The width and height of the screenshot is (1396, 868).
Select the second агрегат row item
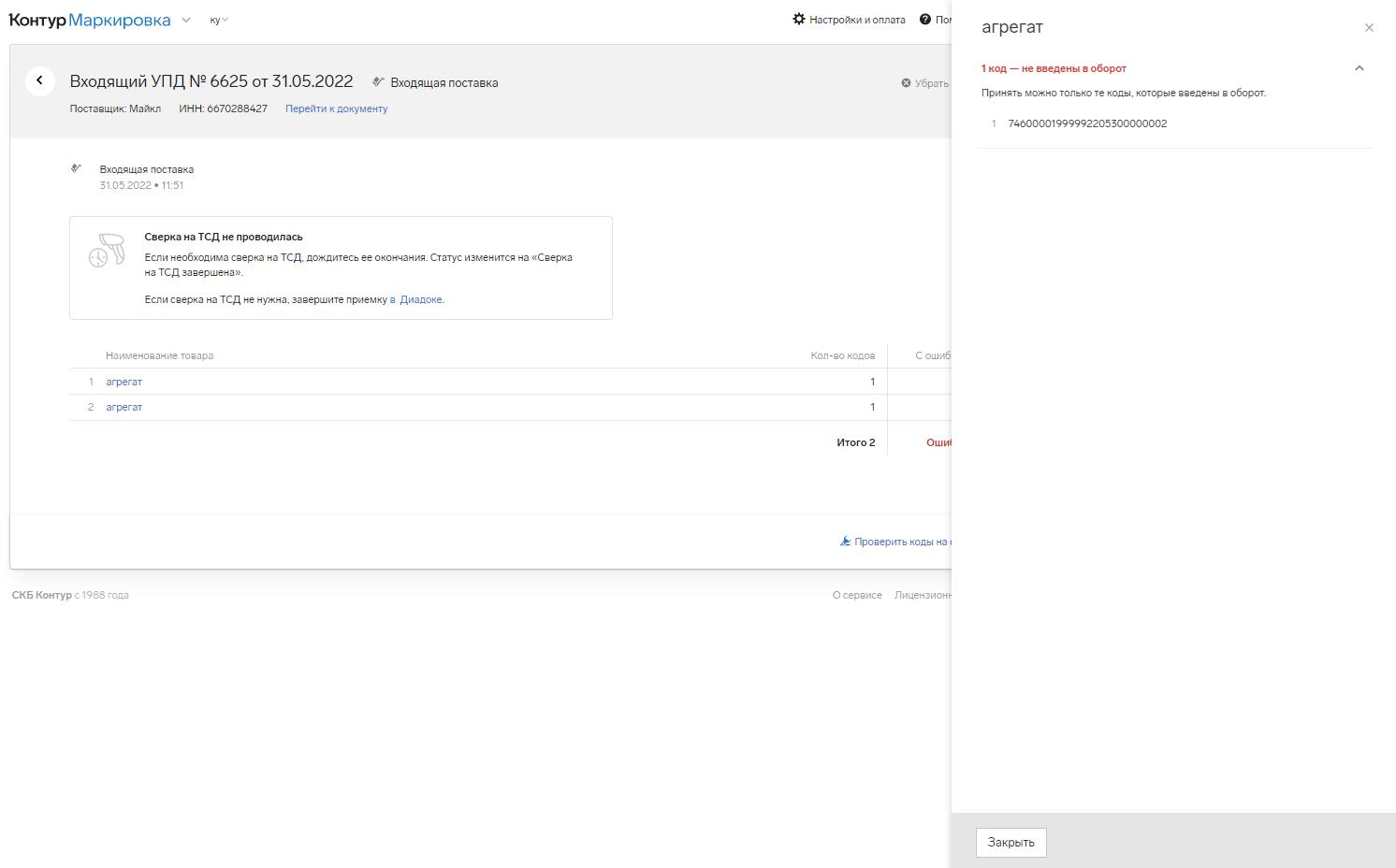[x=124, y=407]
